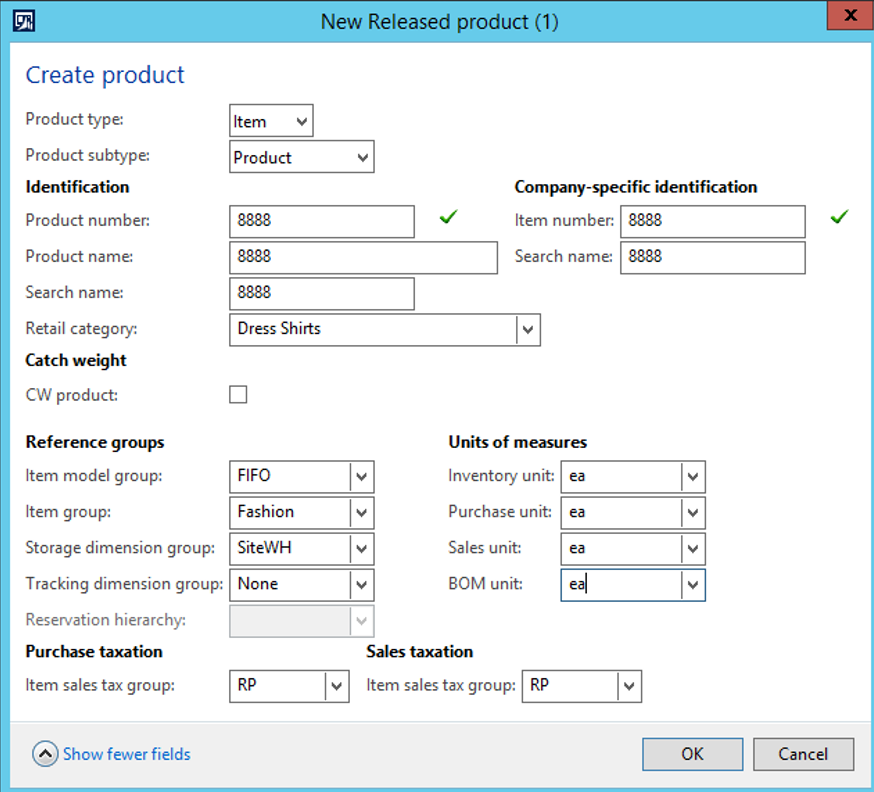
Task: Open the Inventory unit dropdown arrow
Action: (693, 477)
